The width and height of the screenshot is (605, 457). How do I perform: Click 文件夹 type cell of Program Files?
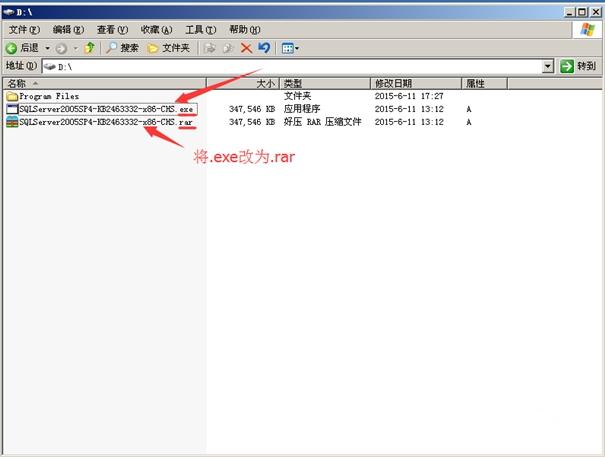[297, 96]
